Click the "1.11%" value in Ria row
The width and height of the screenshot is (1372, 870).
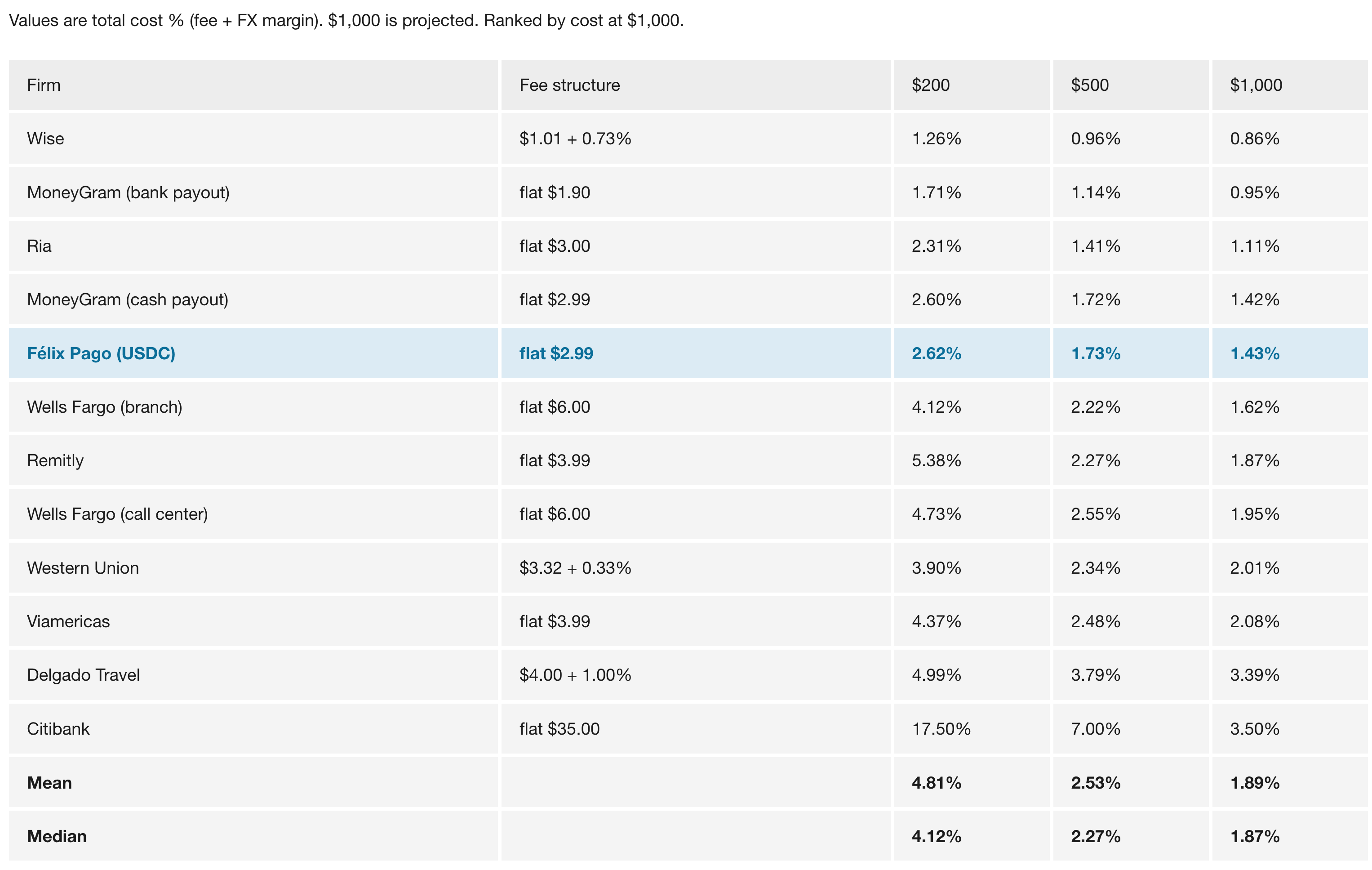click(x=1290, y=246)
